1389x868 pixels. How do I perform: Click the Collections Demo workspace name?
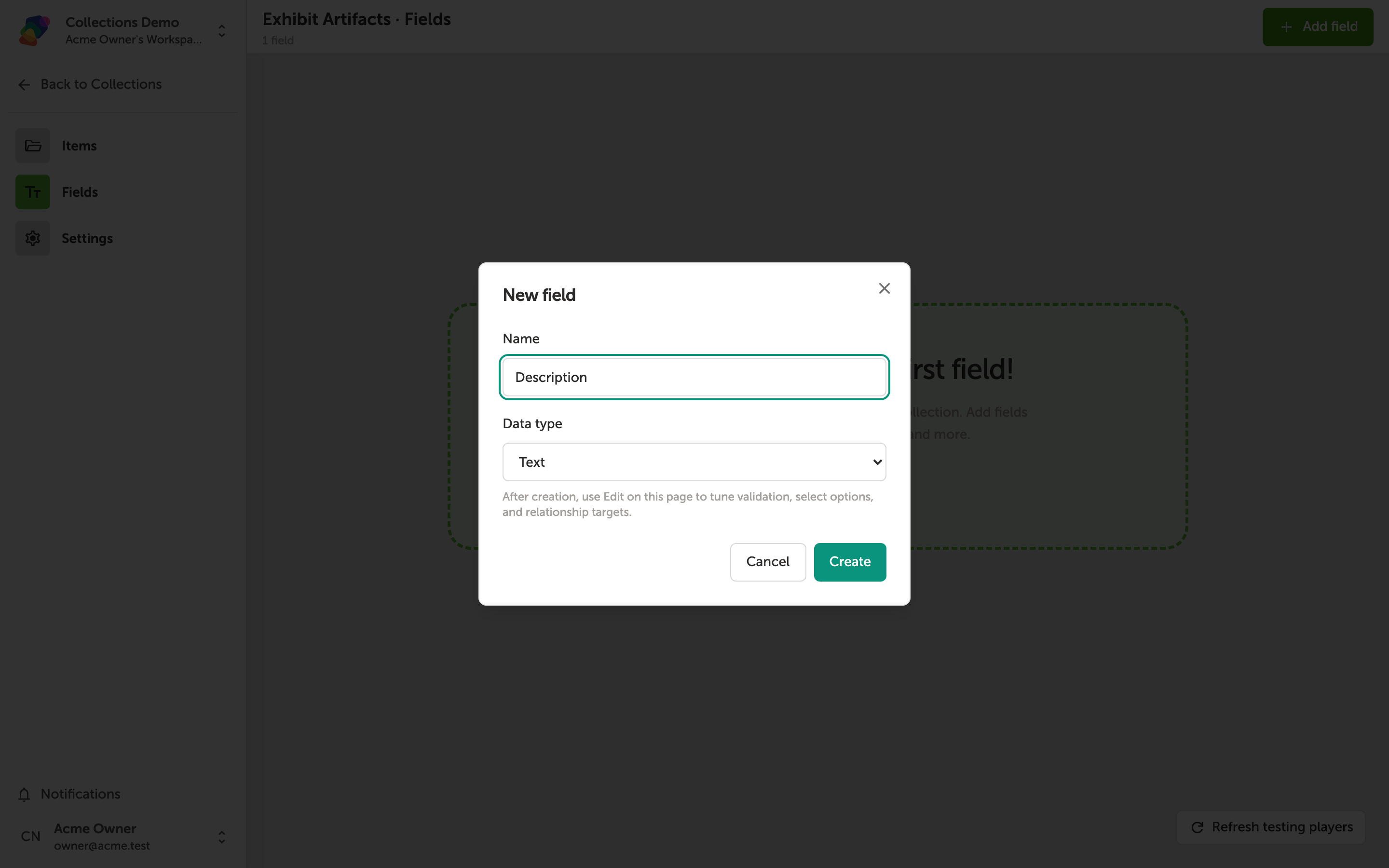[122, 22]
